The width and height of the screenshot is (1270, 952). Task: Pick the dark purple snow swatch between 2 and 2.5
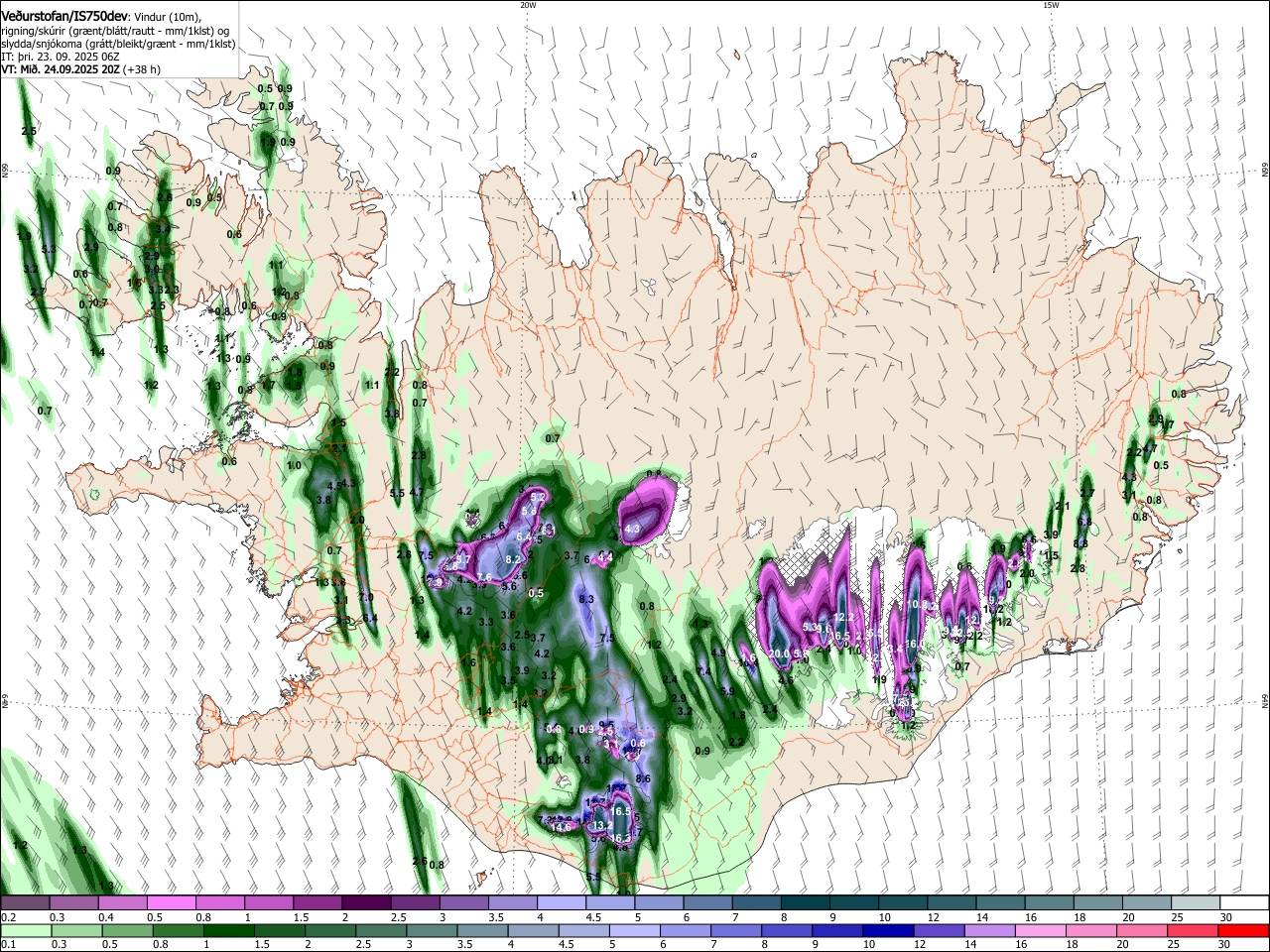pyautogui.click(x=366, y=902)
